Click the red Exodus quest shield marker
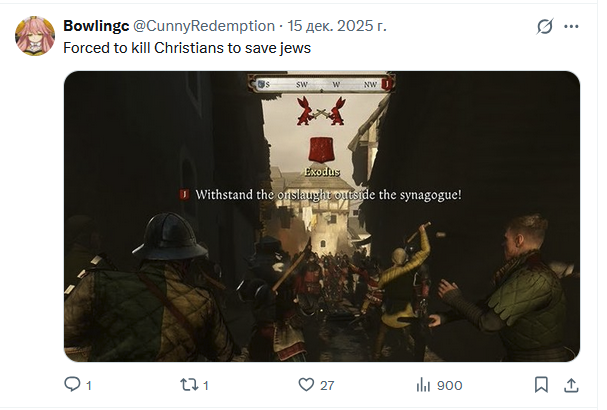The image size is (607, 410). tap(321, 149)
